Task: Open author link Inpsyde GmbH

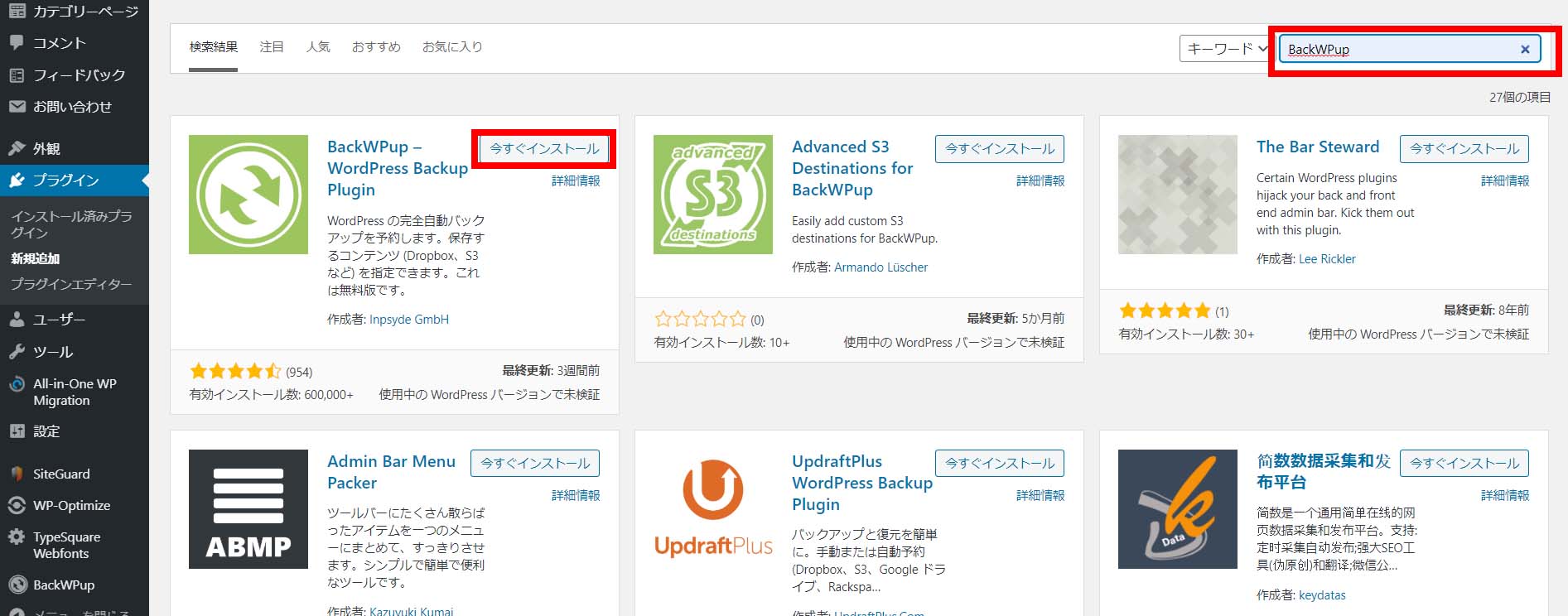Action: 408,320
